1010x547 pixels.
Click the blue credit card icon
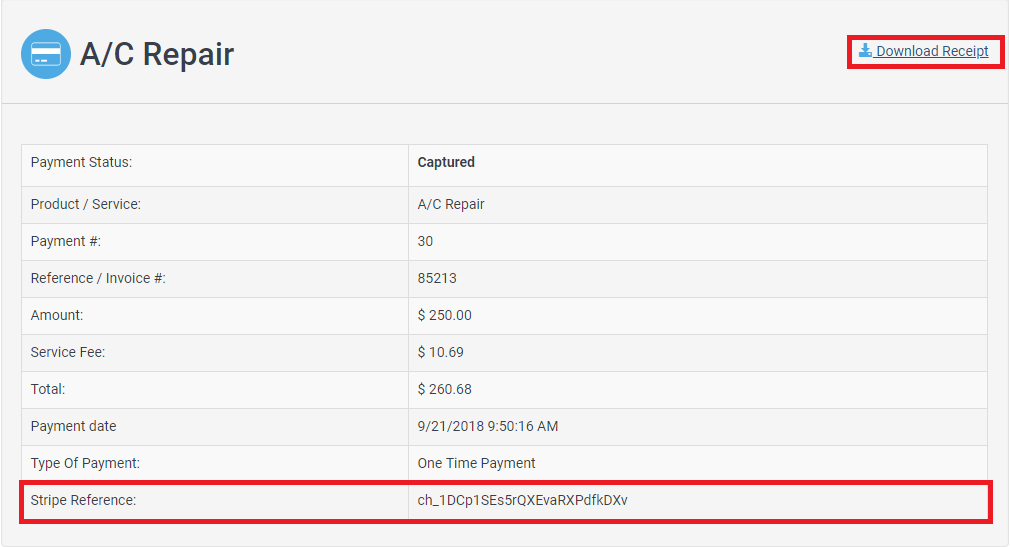pos(46,54)
